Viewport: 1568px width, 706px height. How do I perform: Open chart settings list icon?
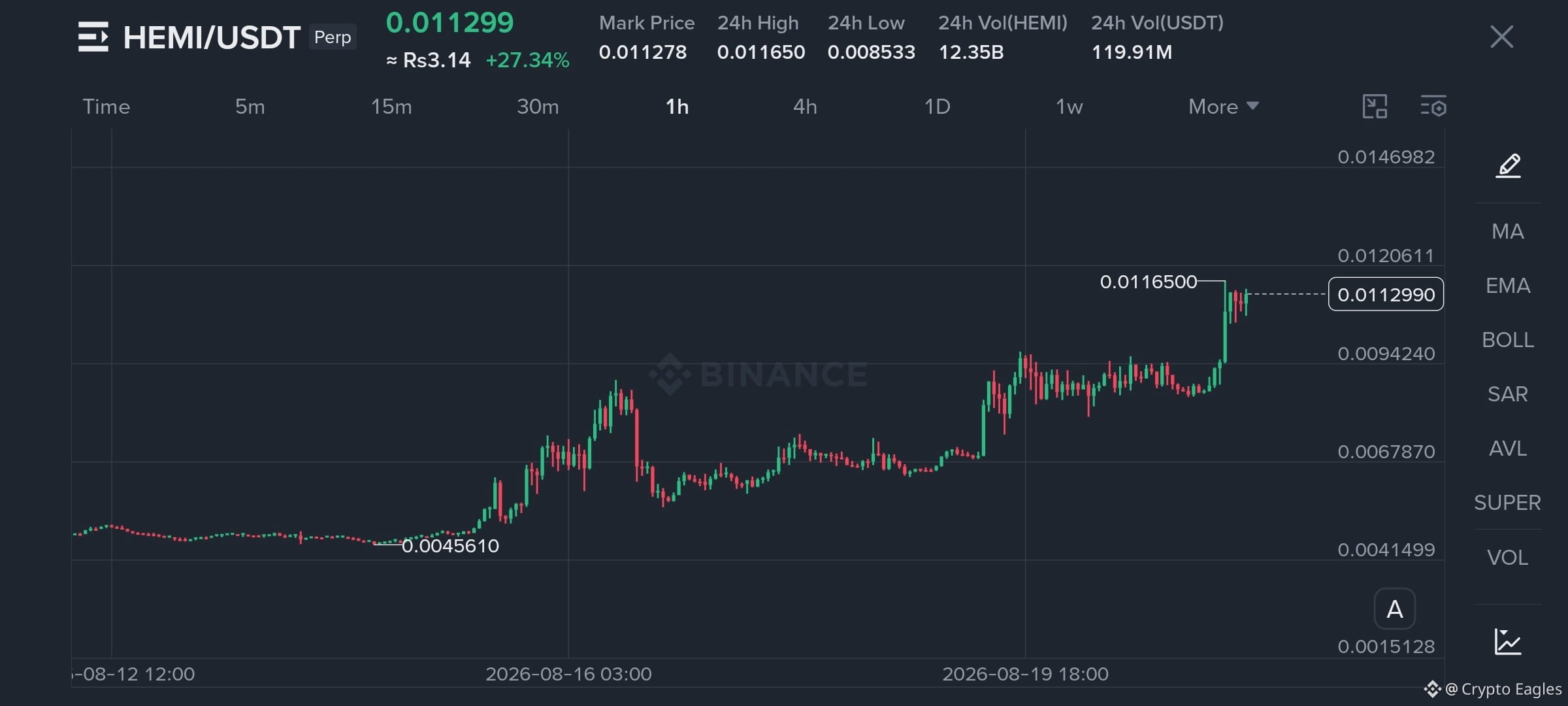(1433, 107)
